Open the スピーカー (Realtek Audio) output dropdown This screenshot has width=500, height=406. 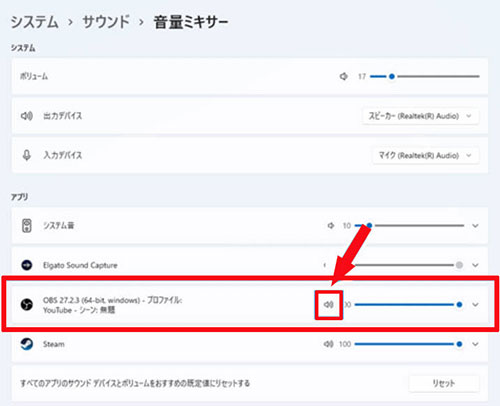421,116
